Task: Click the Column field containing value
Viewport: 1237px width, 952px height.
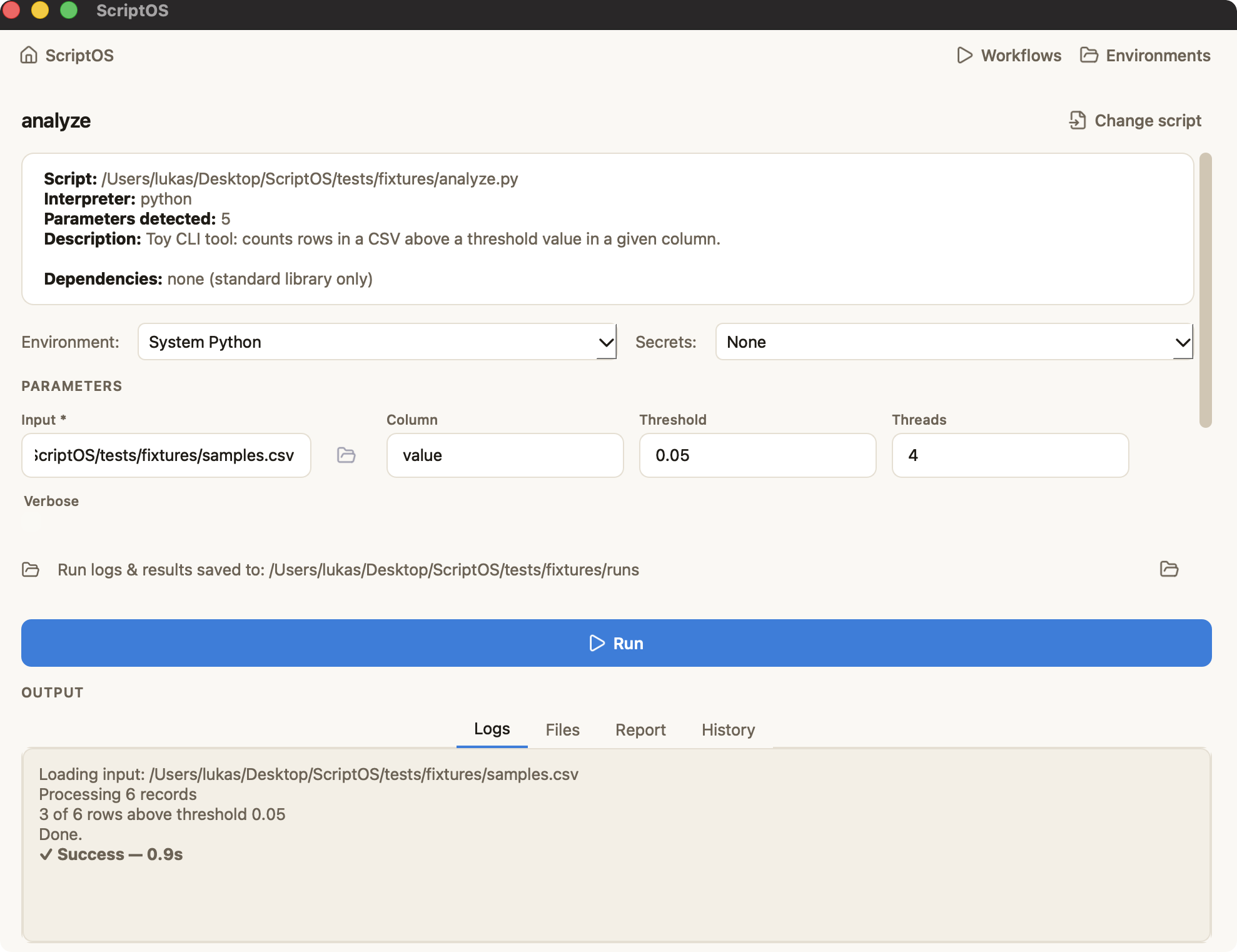Action: tap(505, 455)
